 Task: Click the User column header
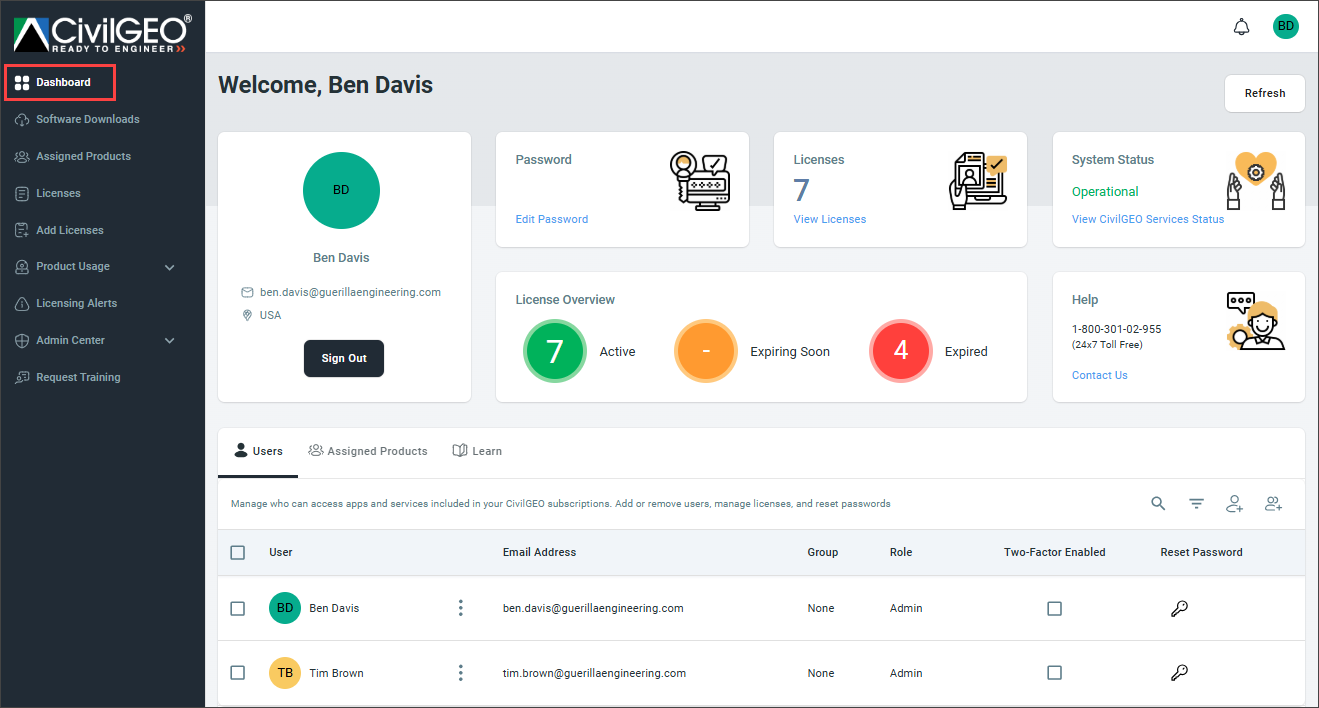(281, 552)
